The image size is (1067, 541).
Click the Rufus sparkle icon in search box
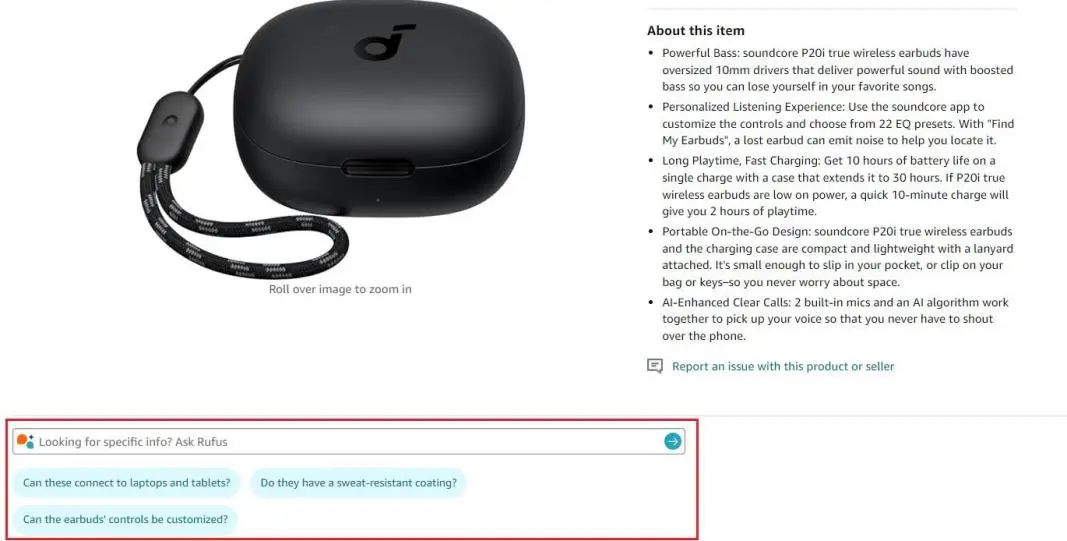[x=25, y=441]
